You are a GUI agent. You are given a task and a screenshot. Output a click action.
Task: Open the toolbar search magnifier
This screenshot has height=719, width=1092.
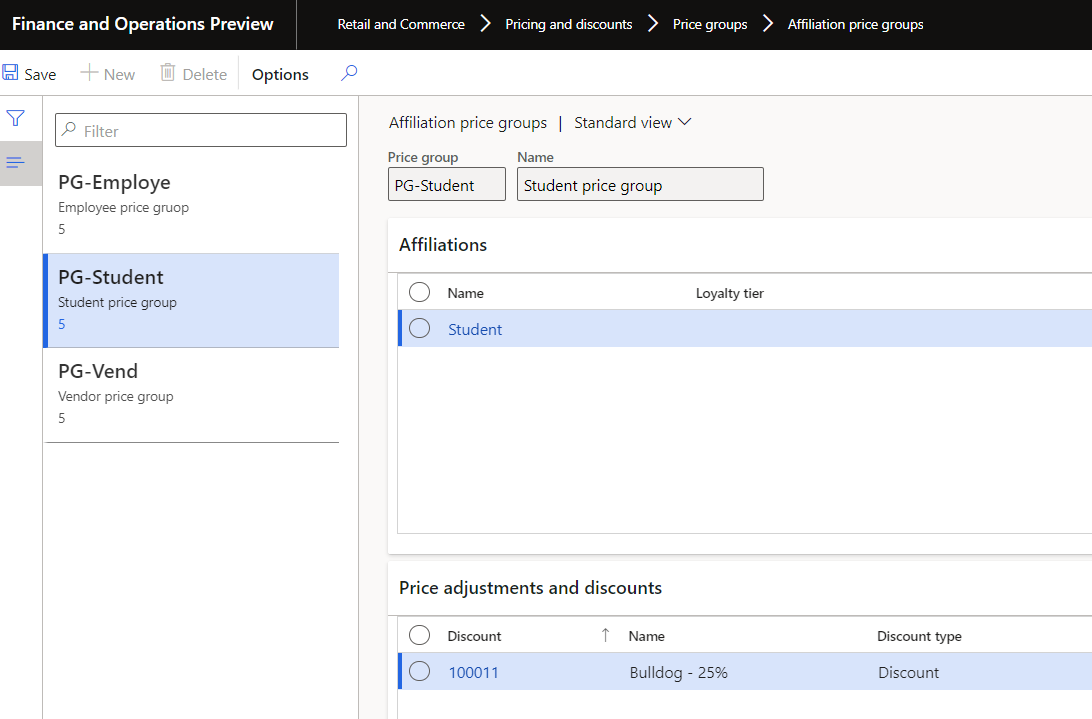coord(349,73)
